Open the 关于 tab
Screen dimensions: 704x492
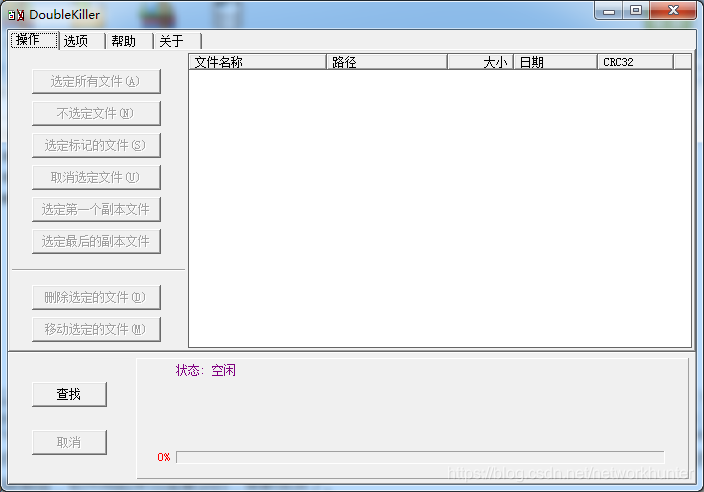point(177,41)
